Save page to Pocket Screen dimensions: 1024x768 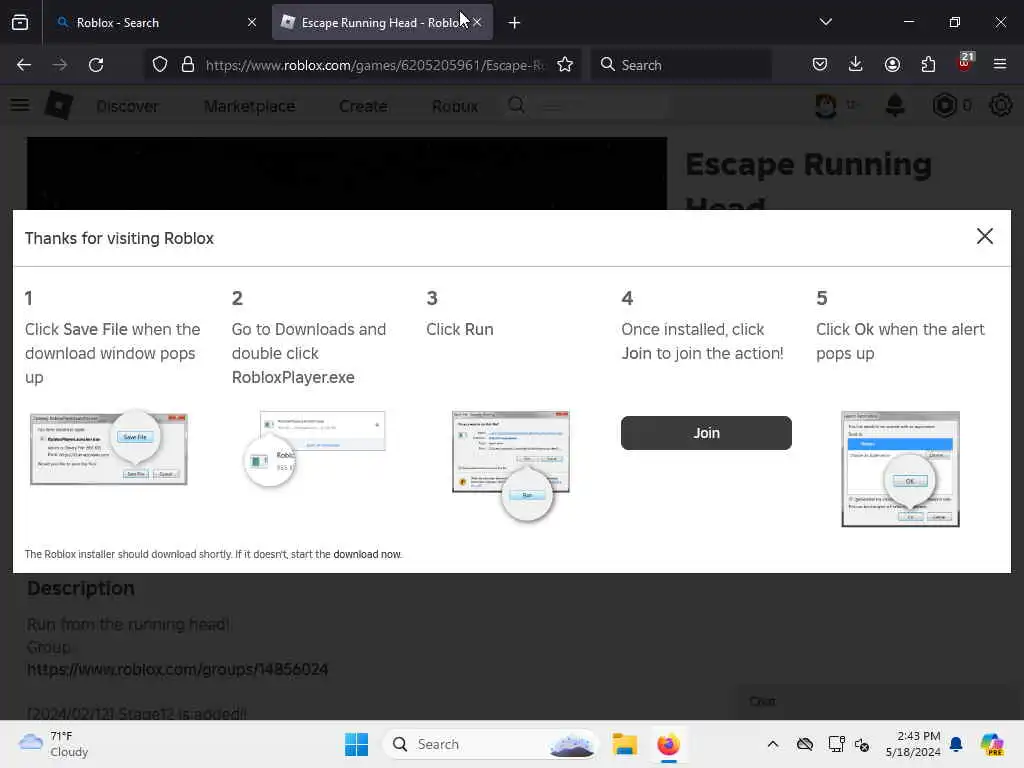pos(820,65)
